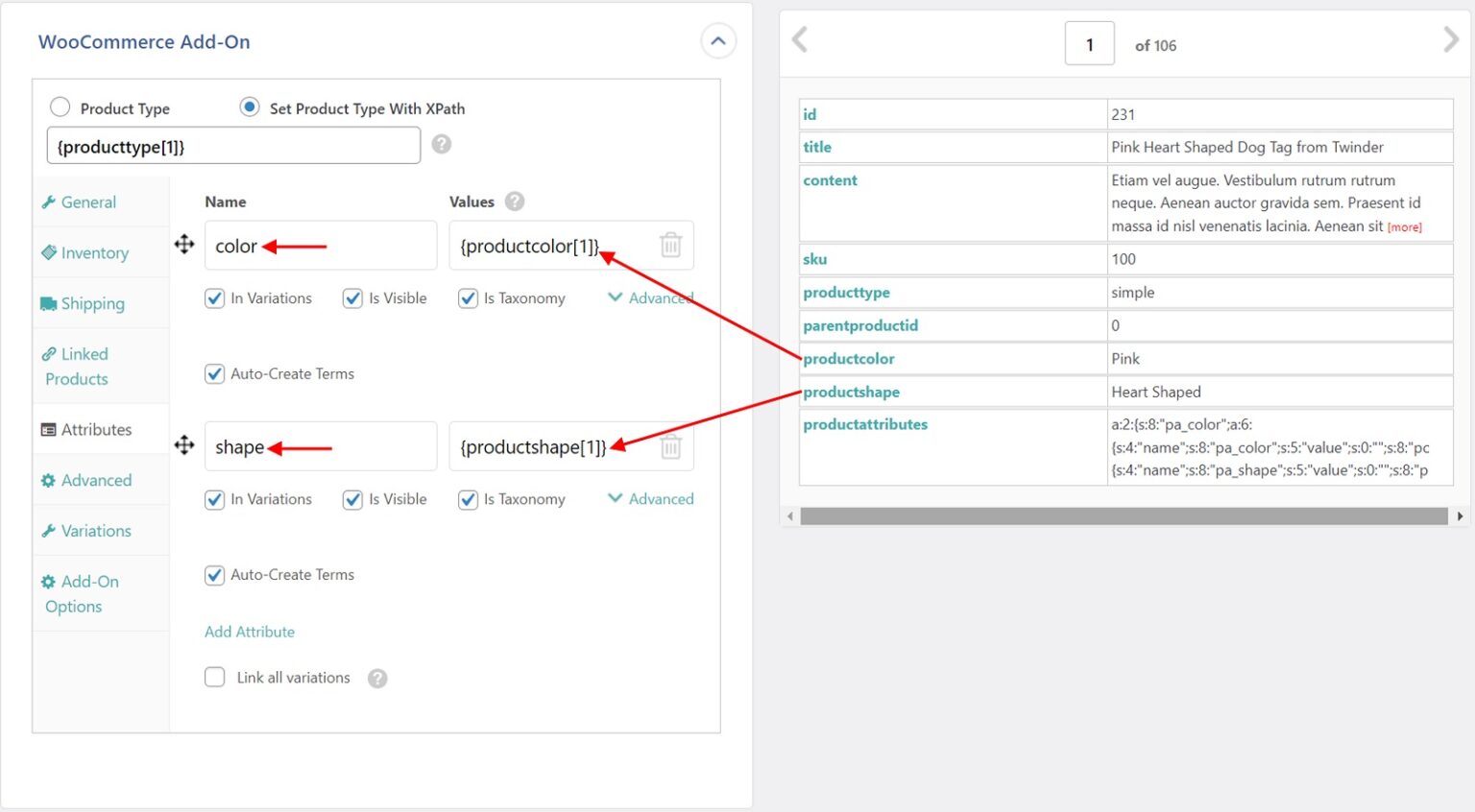Open the help tooltip next to Values
This screenshot has width=1475, height=812.
pos(514,202)
